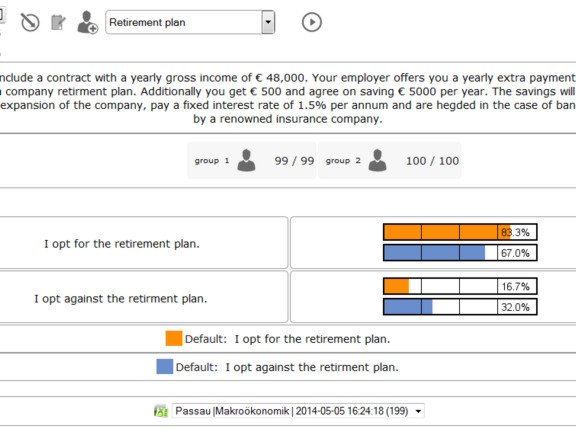This screenshot has height=432, width=576.
Task: Select the orange default legend swatch
Action: pyautogui.click(x=174, y=338)
